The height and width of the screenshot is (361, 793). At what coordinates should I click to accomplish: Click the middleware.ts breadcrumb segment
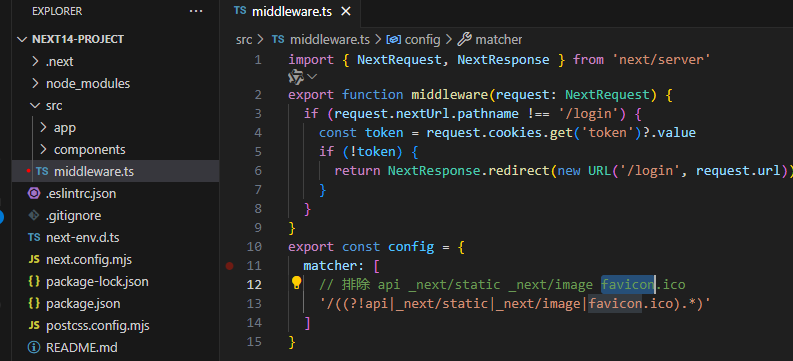(x=330, y=39)
